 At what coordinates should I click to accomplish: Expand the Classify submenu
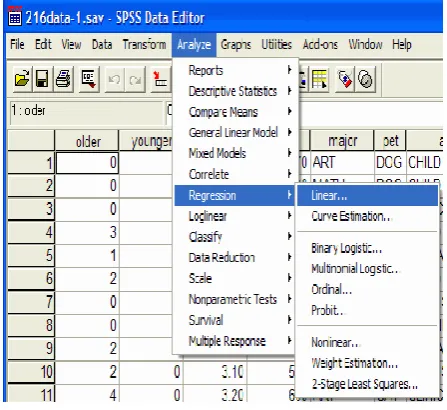click(234, 237)
